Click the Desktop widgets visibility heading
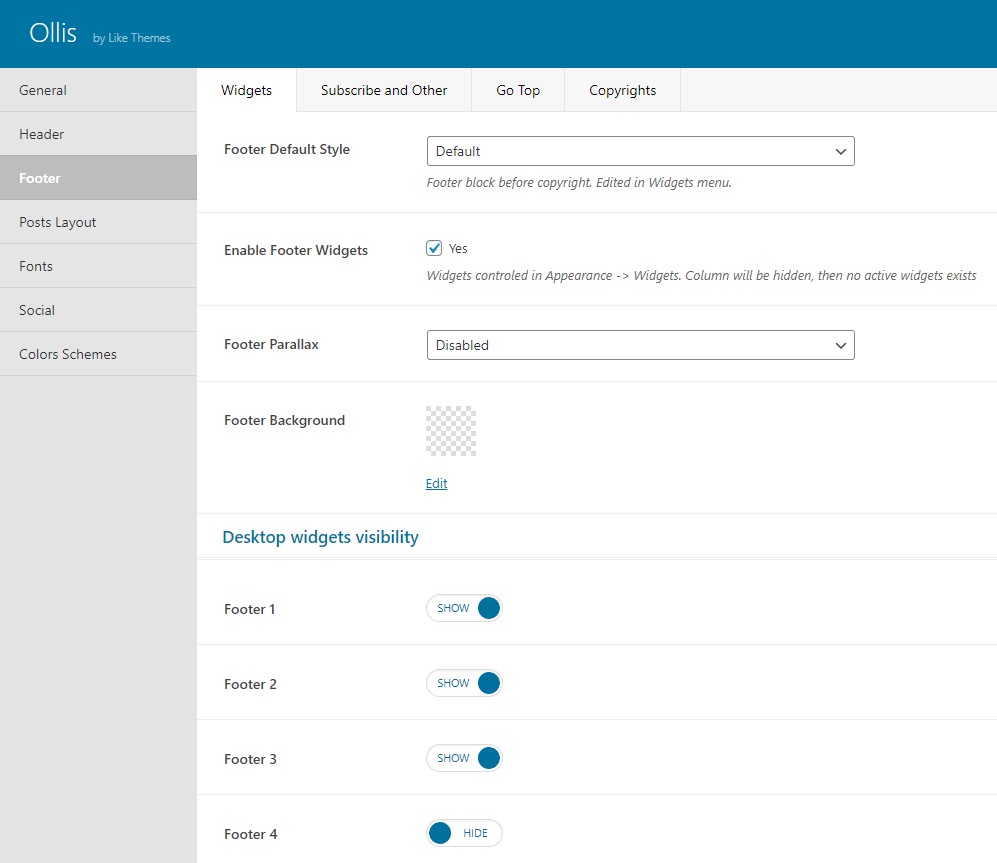The image size is (997, 863). 320,537
